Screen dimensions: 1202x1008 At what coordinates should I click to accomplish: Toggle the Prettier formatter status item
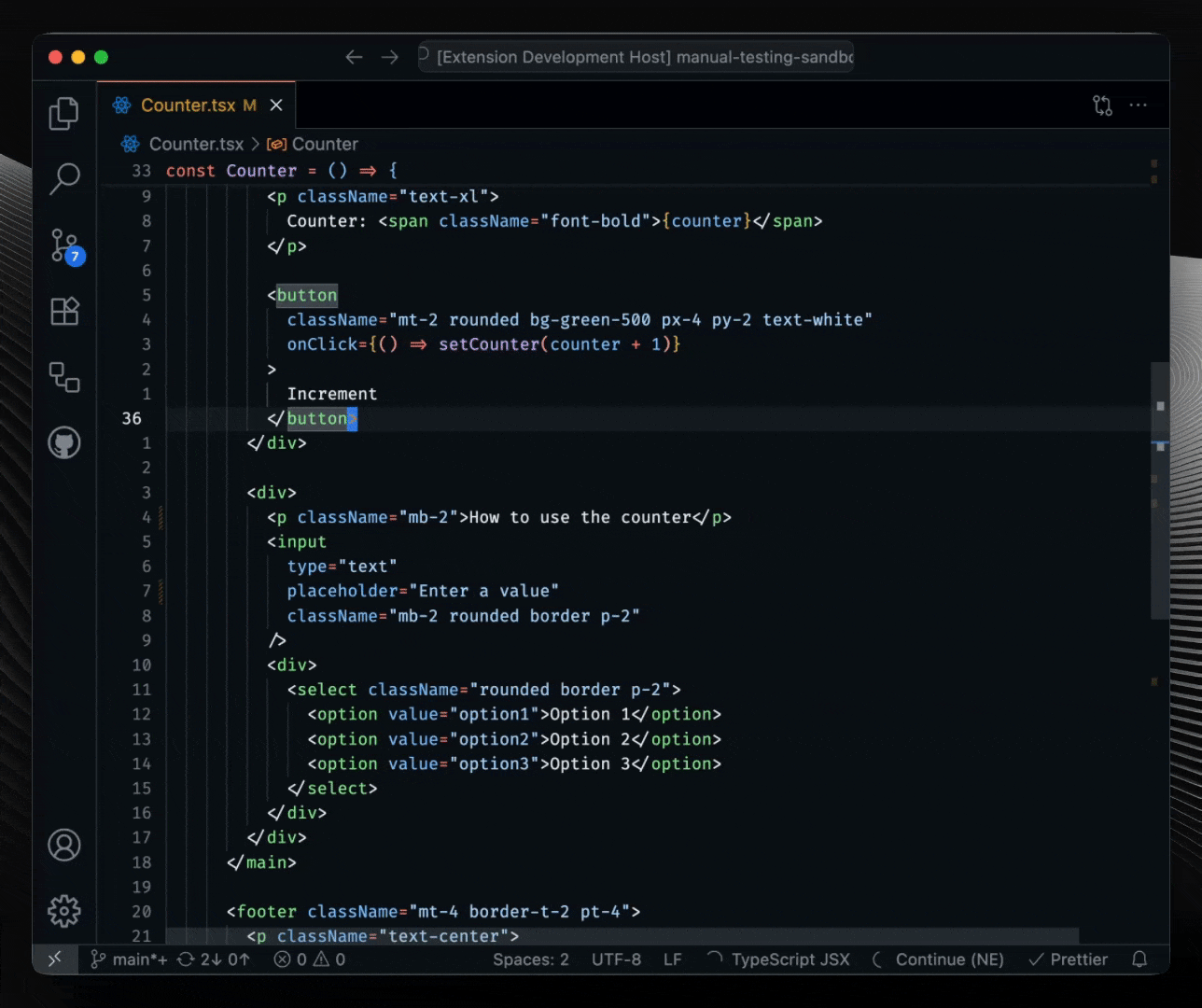click(1068, 959)
